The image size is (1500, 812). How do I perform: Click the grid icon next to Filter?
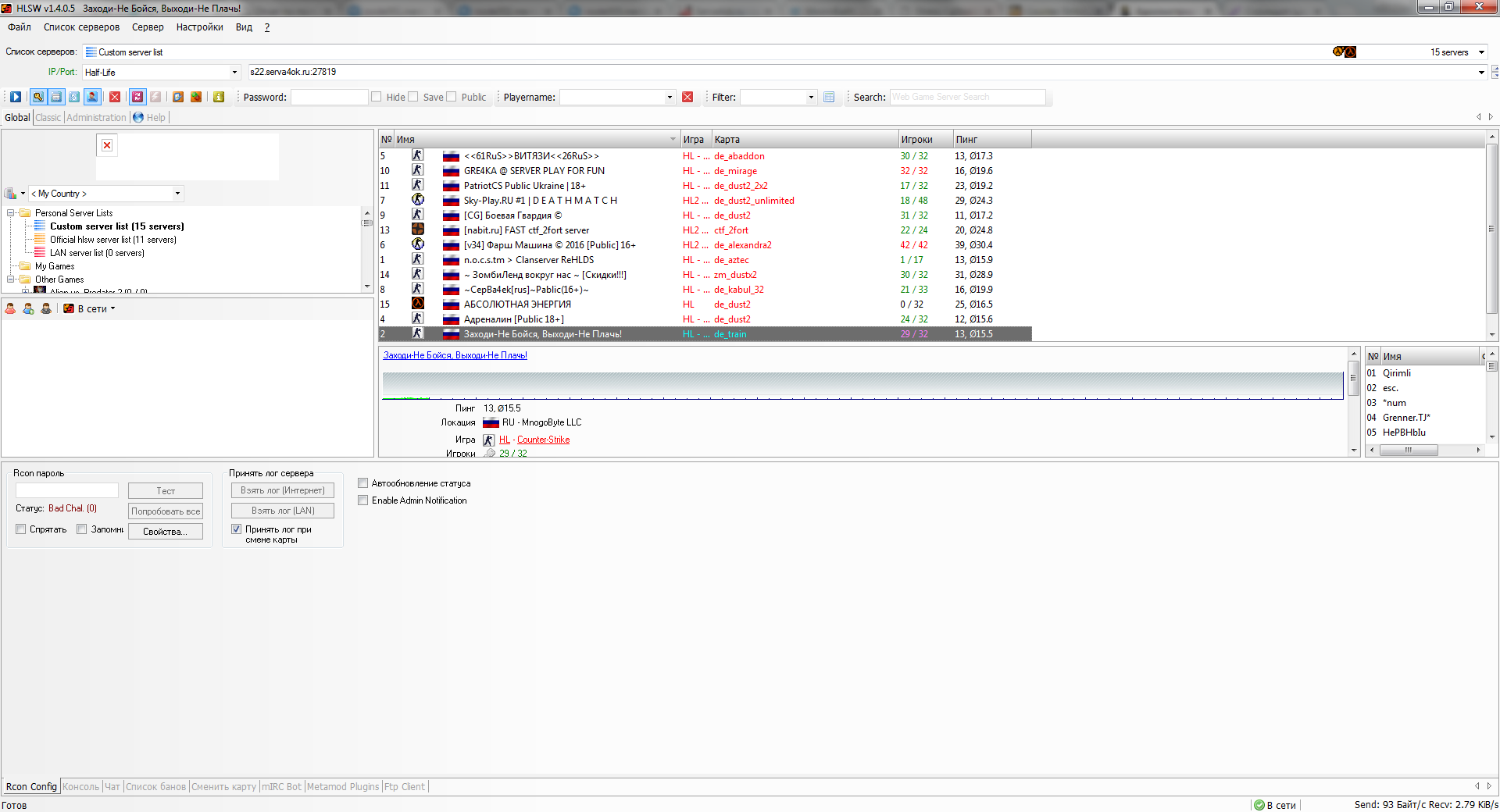[829, 97]
